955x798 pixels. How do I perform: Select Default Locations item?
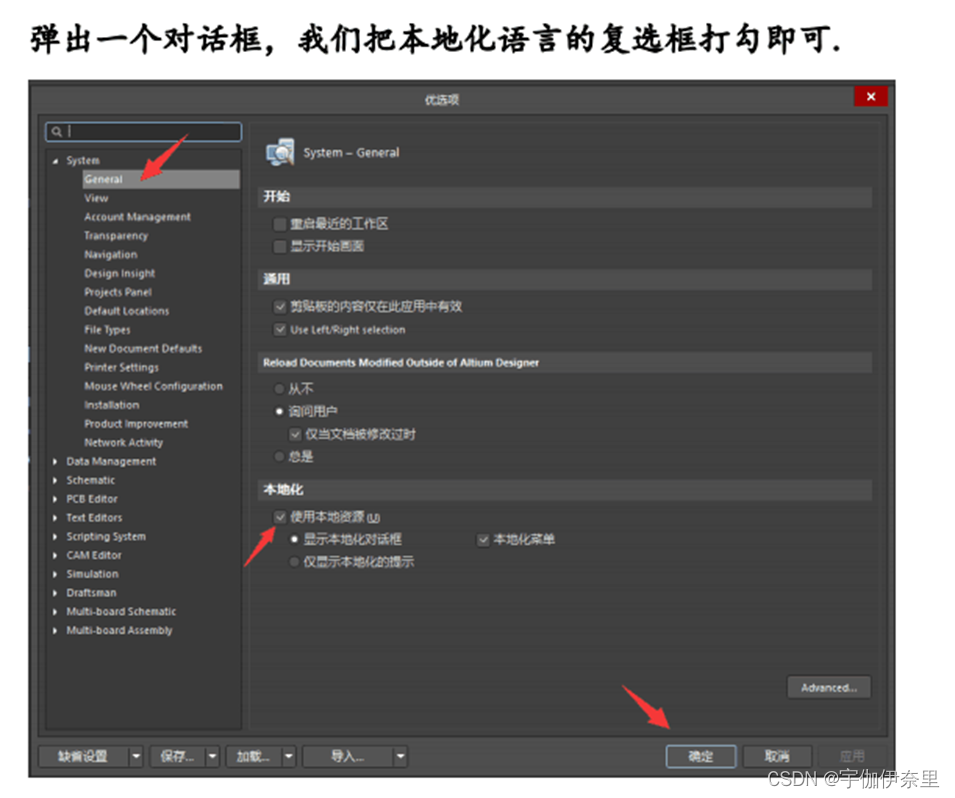pos(127,311)
